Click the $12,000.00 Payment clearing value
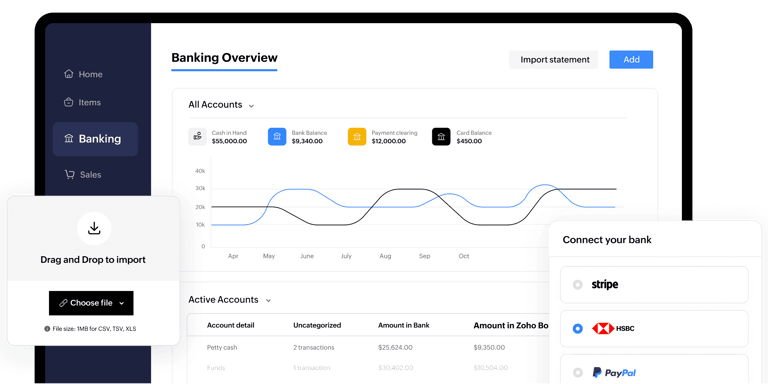768x384 pixels. coord(388,141)
